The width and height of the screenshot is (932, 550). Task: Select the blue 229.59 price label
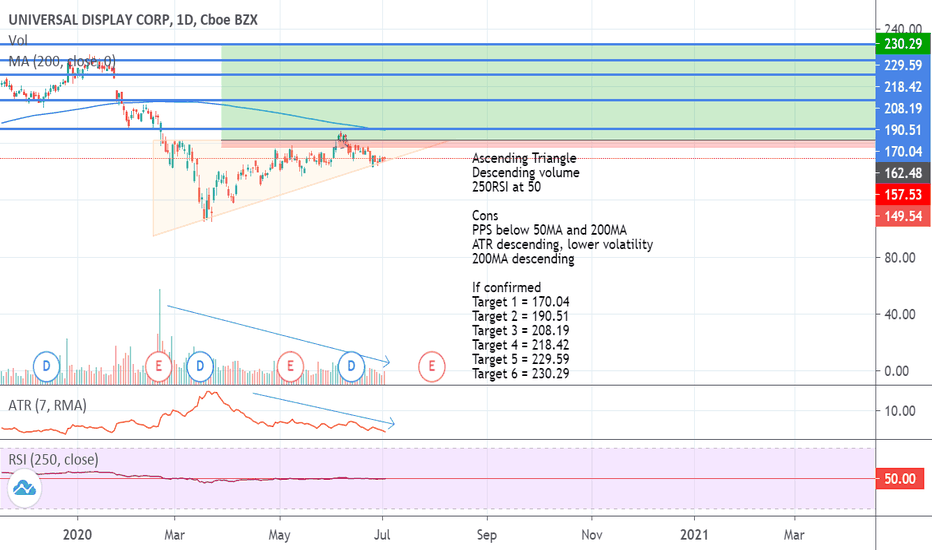point(903,65)
